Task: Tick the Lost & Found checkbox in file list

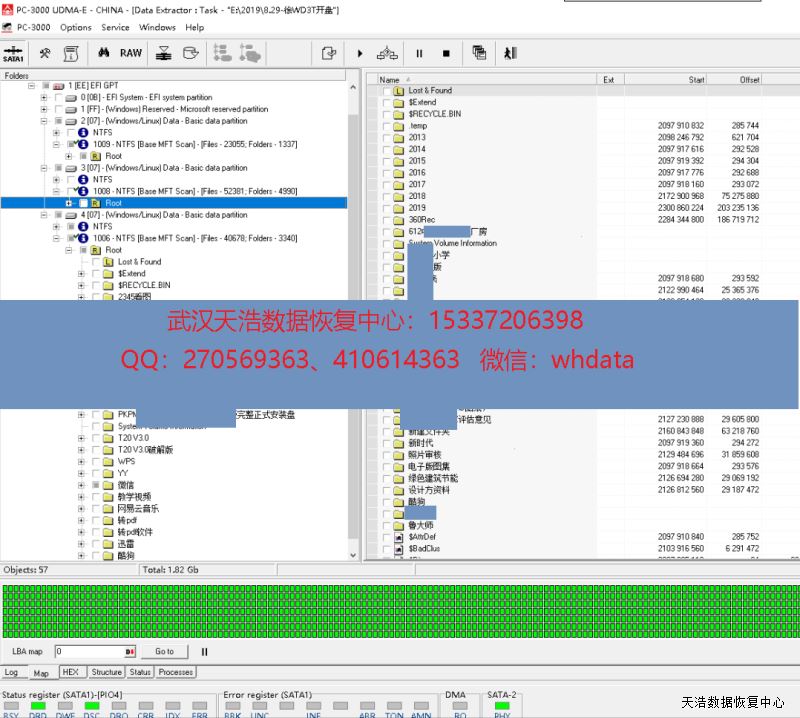Action: click(386, 91)
